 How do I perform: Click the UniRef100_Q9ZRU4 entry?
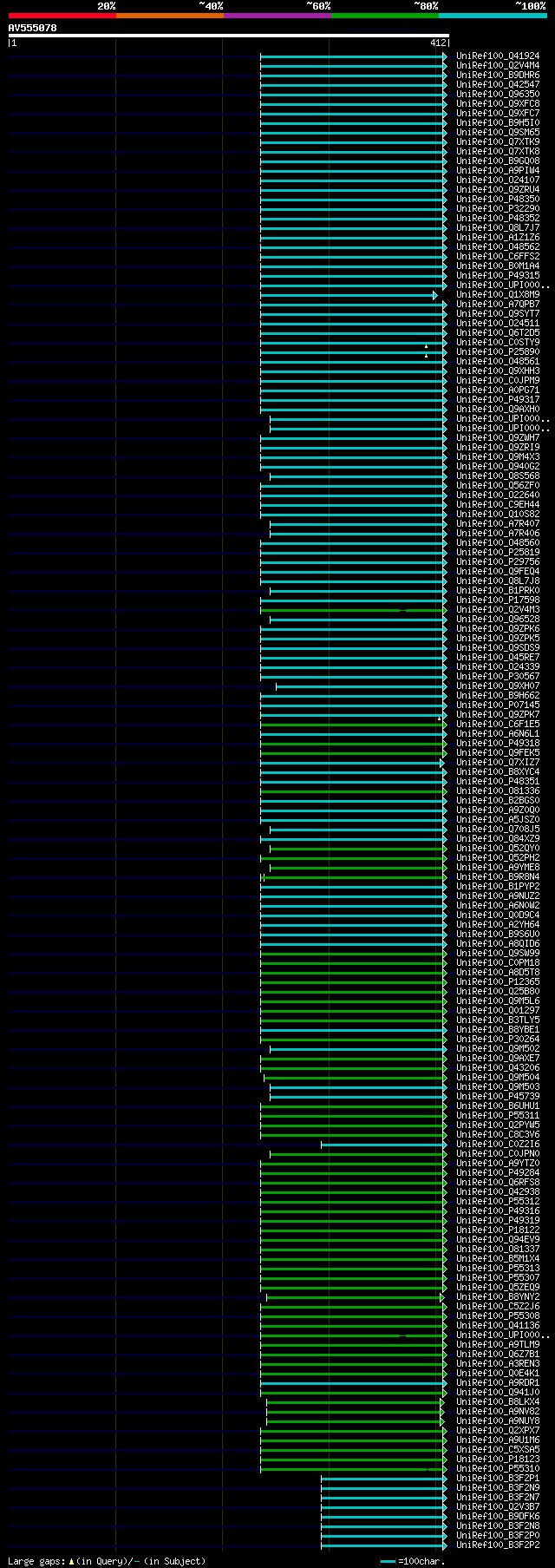[498, 190]
